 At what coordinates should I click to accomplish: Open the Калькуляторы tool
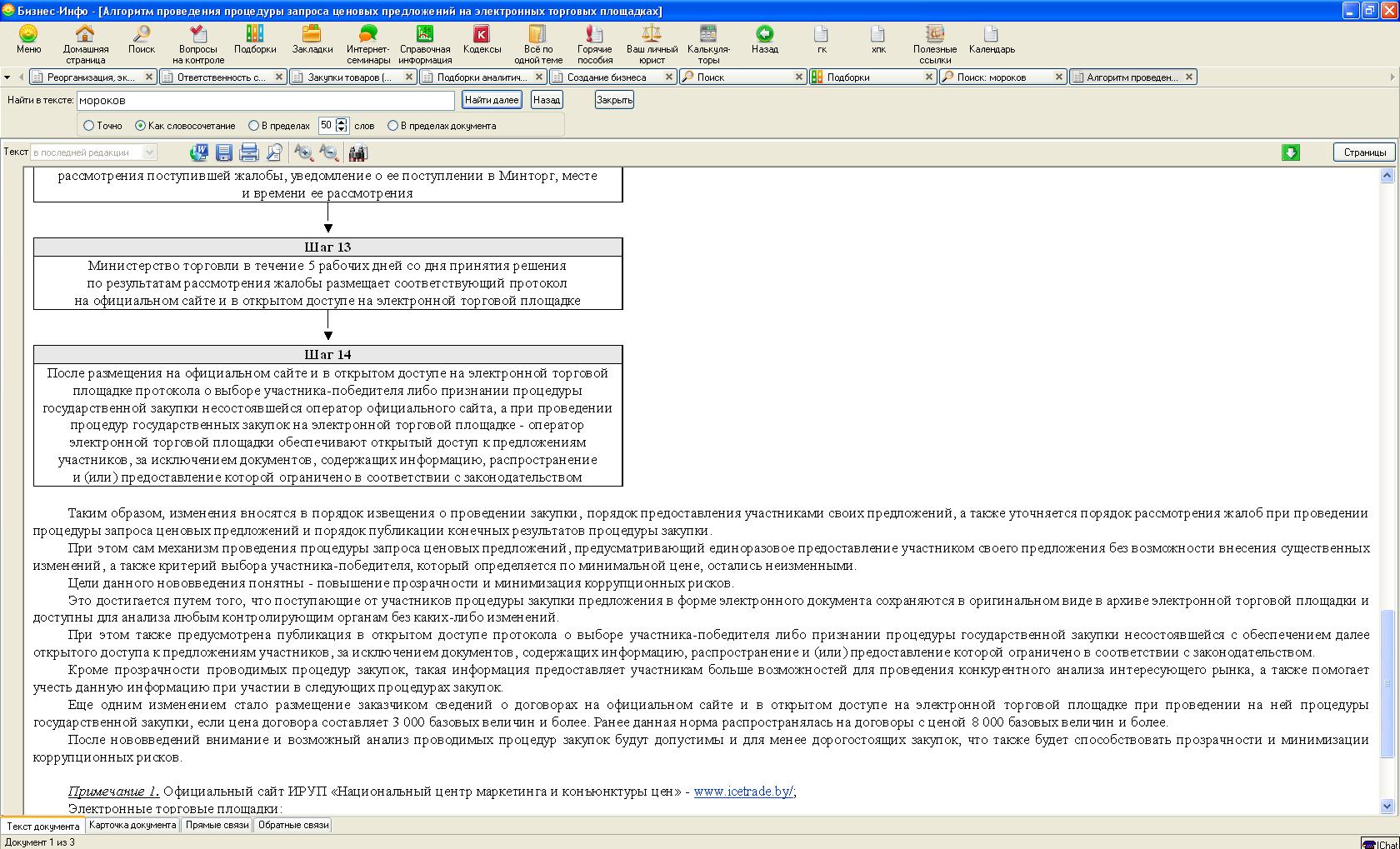(x=708, y=34)
